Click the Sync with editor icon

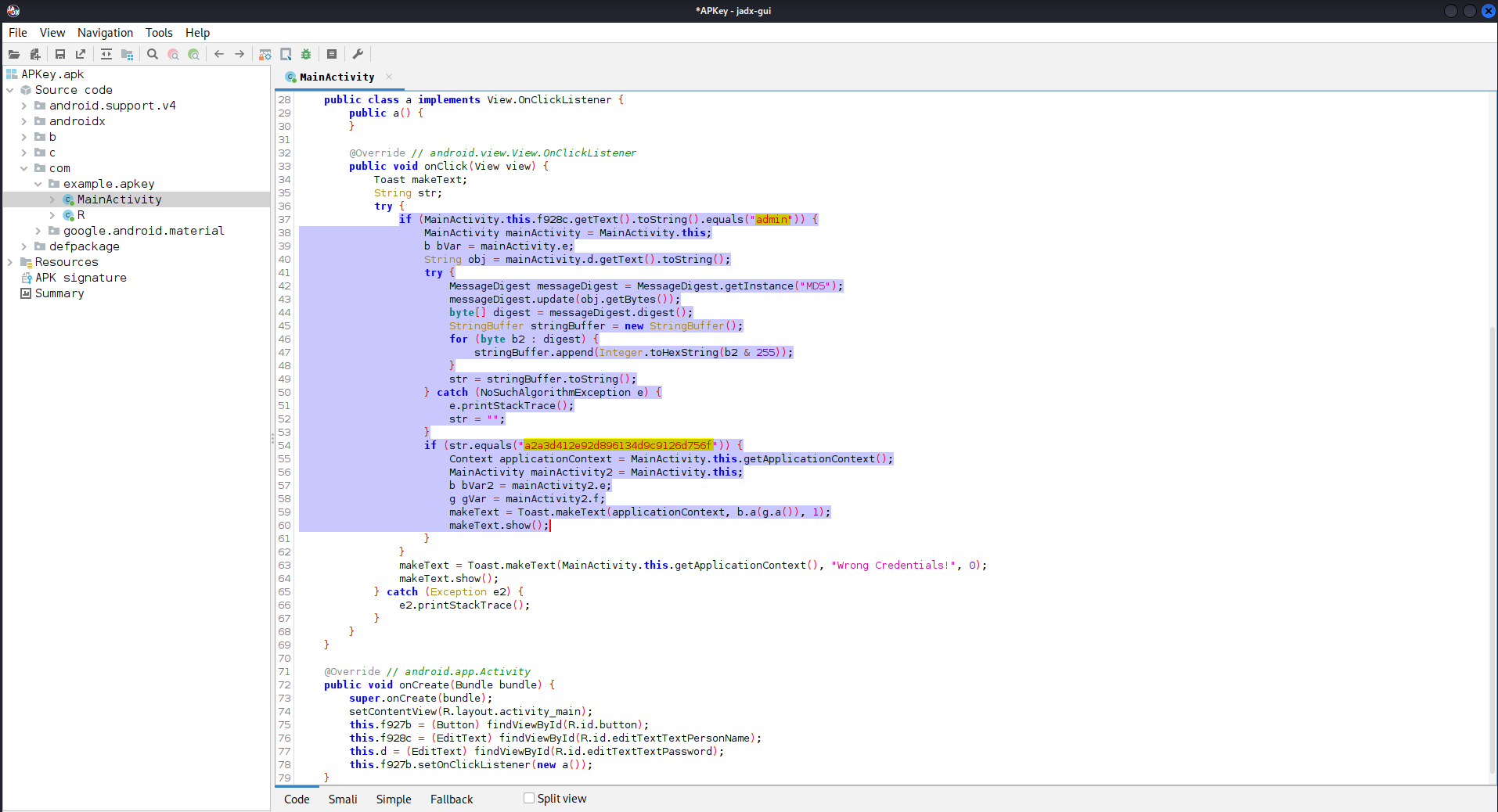(x=106, y=54)
